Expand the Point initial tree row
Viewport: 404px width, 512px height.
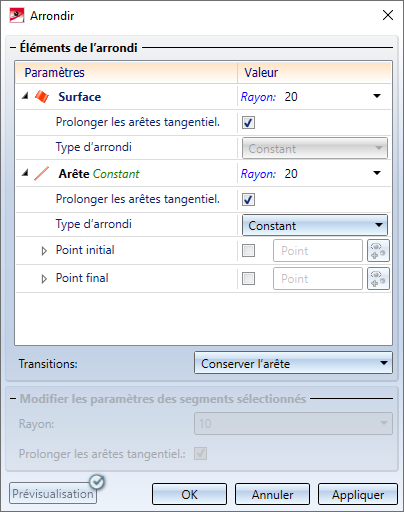44,251
